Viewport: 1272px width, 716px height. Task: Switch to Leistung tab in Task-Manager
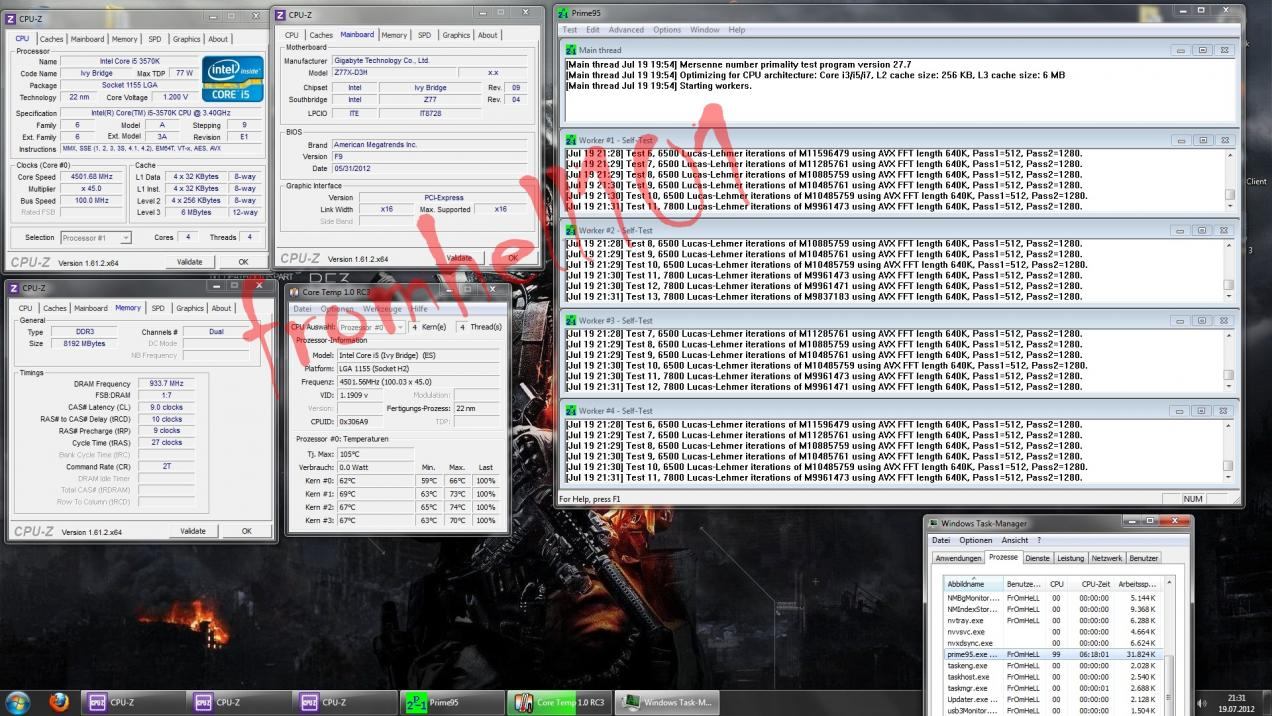[x=1070, y=558]
